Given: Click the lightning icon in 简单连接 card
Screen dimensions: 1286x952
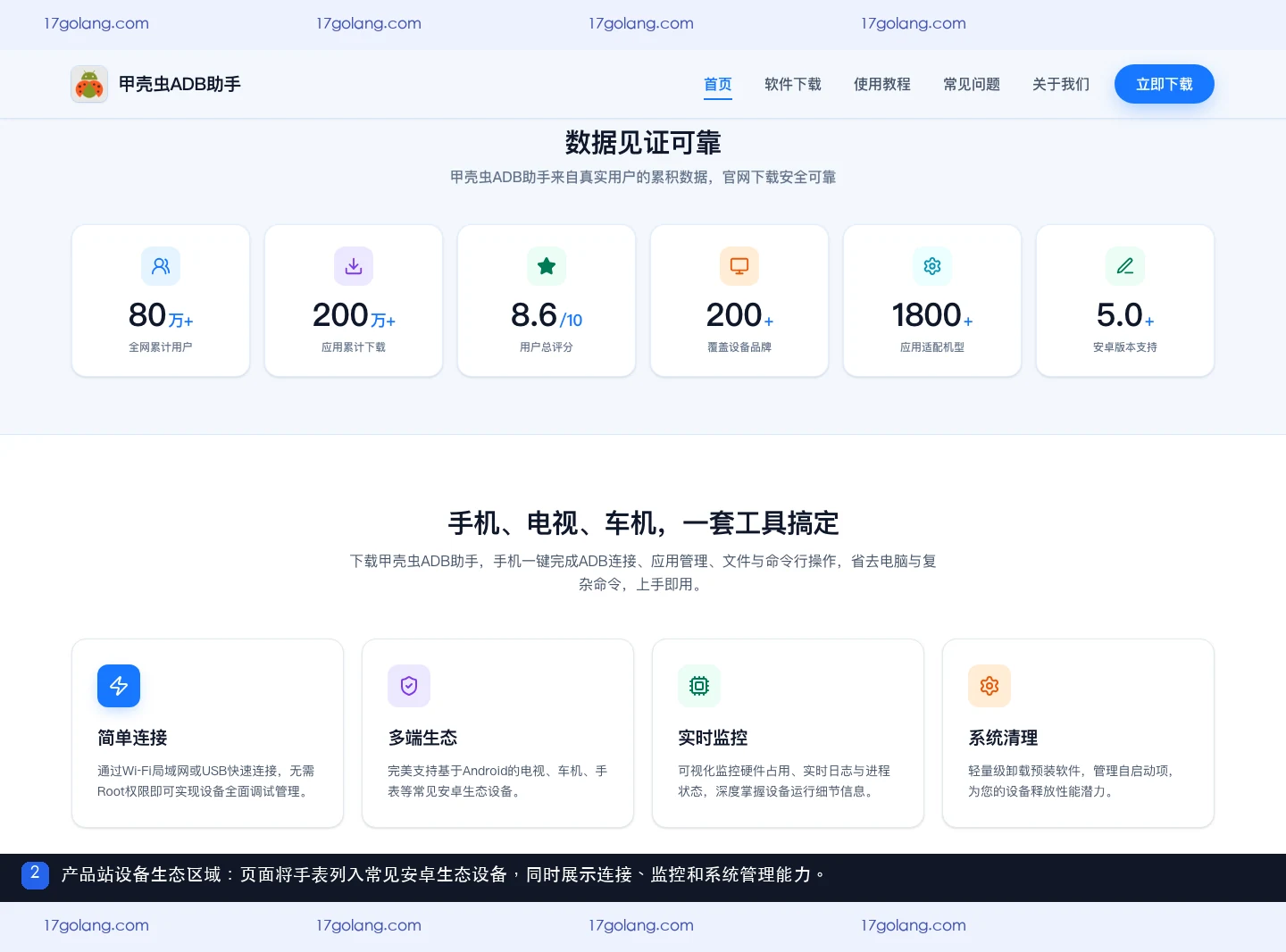Looking at the screenshot, I should click(119, 686).
